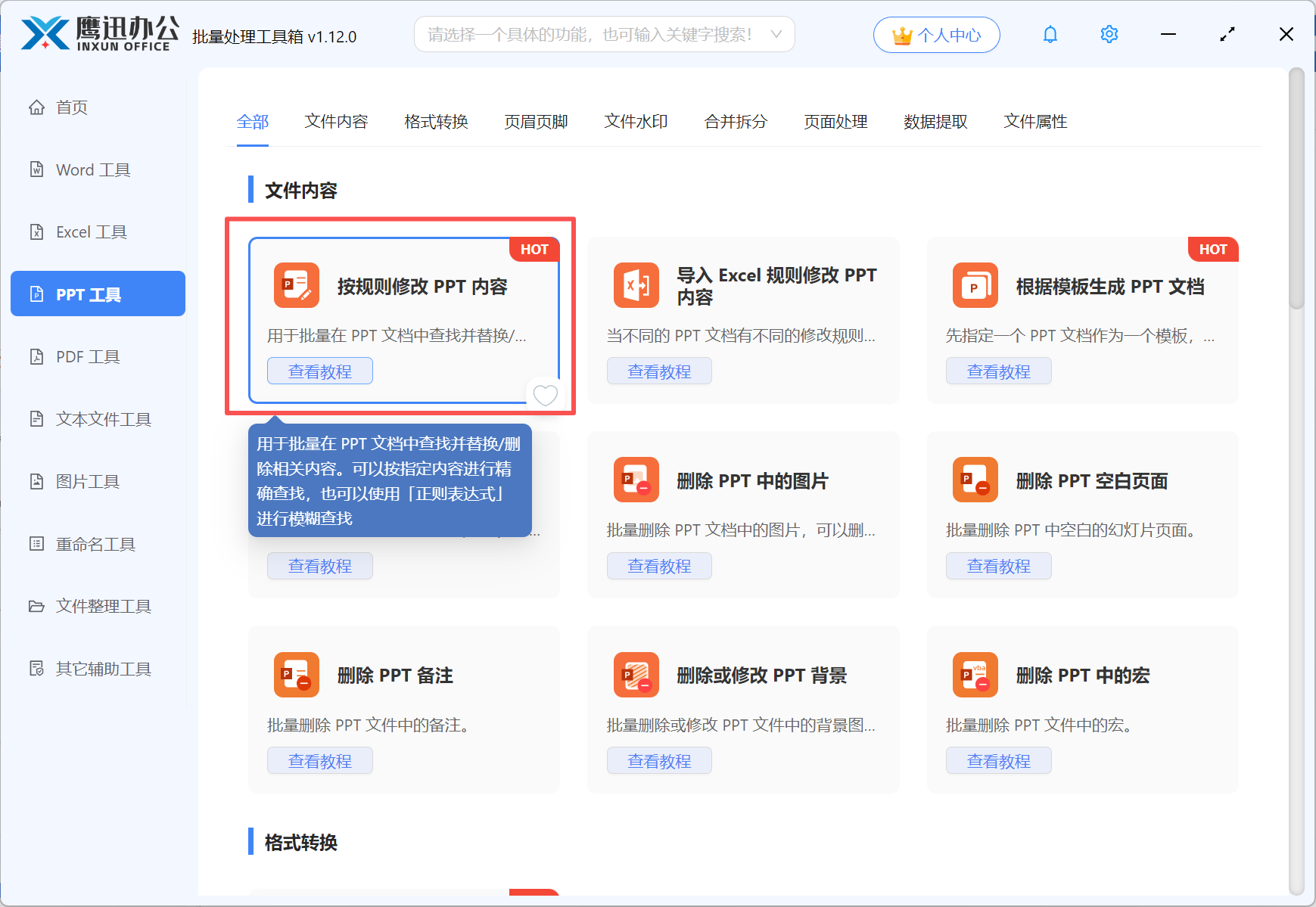The image size is (1316, 907).
Task: Switch to the 格式转换 tab
Action: coord(436,122)
